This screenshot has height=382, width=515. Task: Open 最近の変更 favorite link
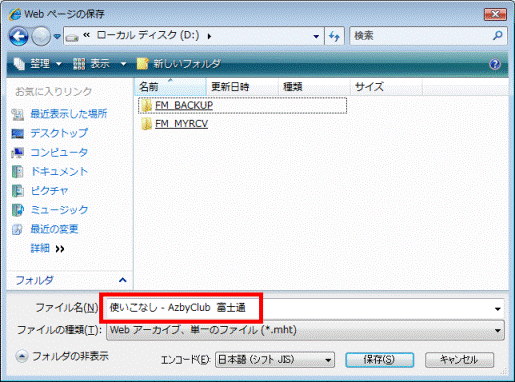54,229
